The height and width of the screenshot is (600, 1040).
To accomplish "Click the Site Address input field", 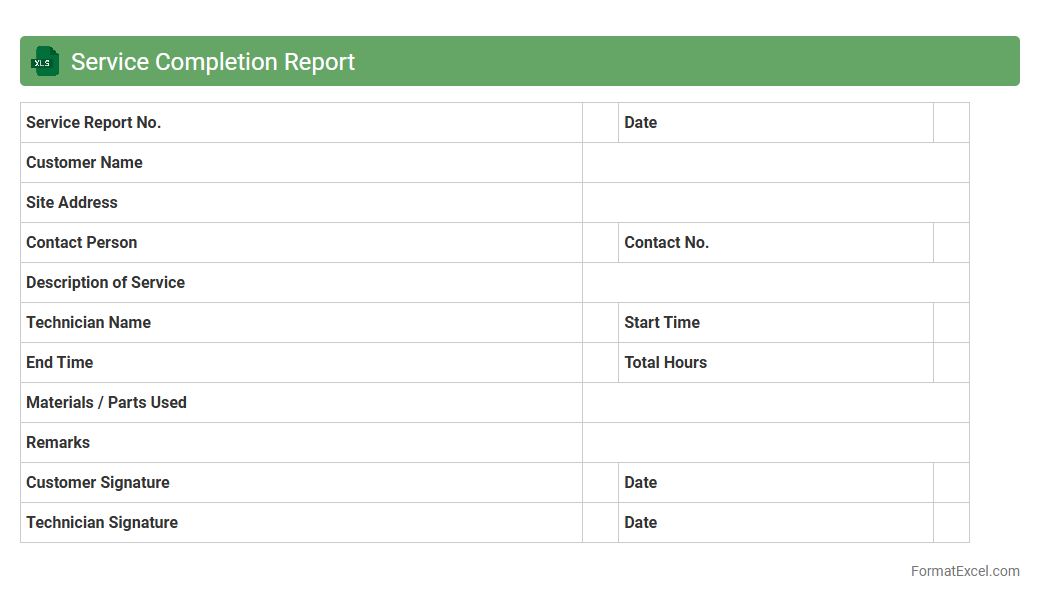I will tap(775, 202).
